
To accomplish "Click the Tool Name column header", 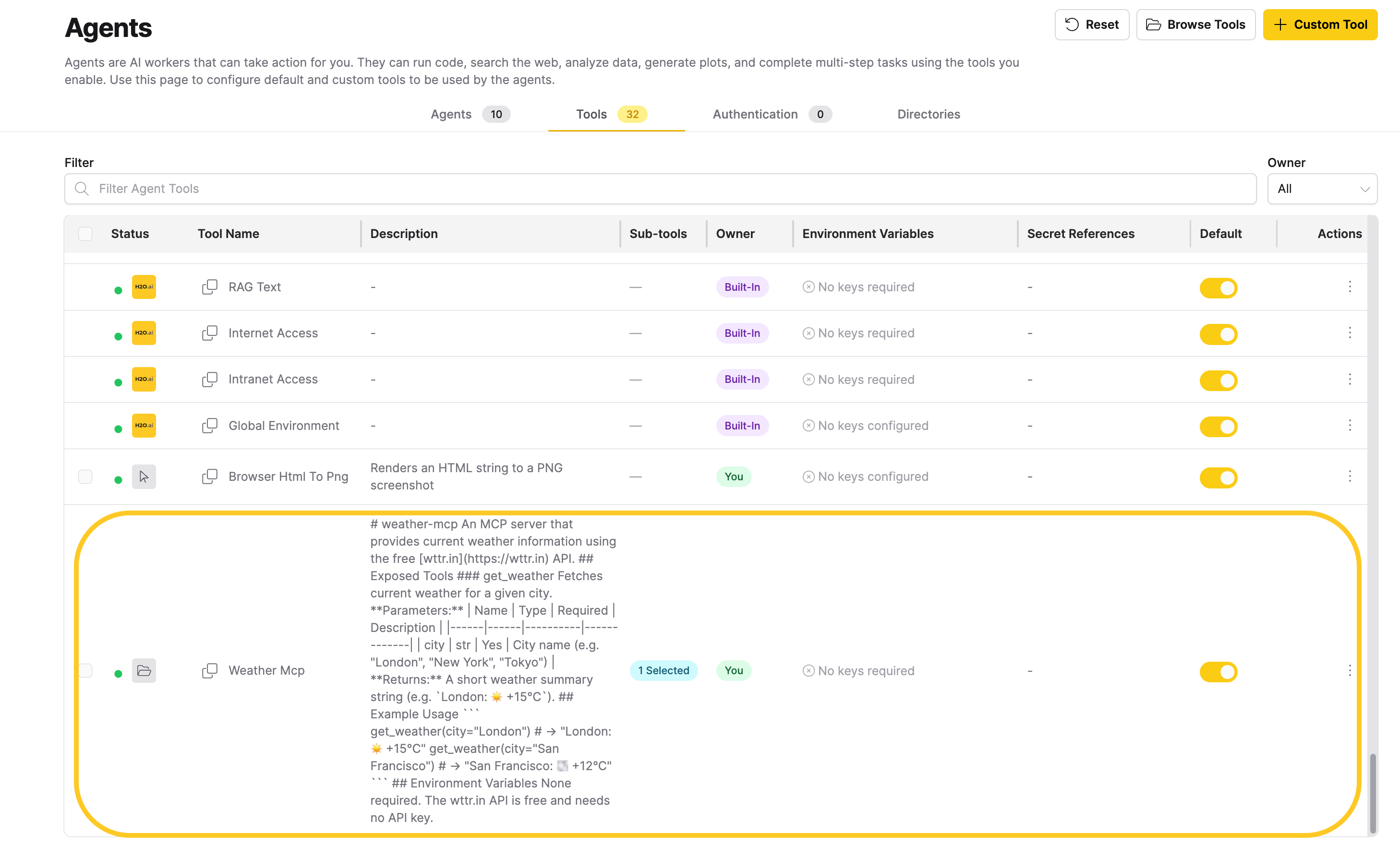I will click(x=229, y=234).
